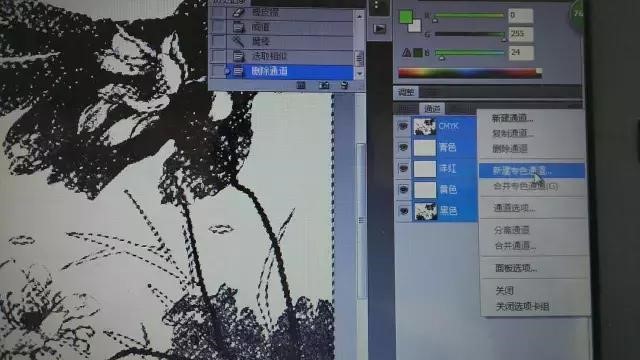Click the 黄色 channel thumbnail
This screenshot has height=360, width=640.
(x=425, y=190)
